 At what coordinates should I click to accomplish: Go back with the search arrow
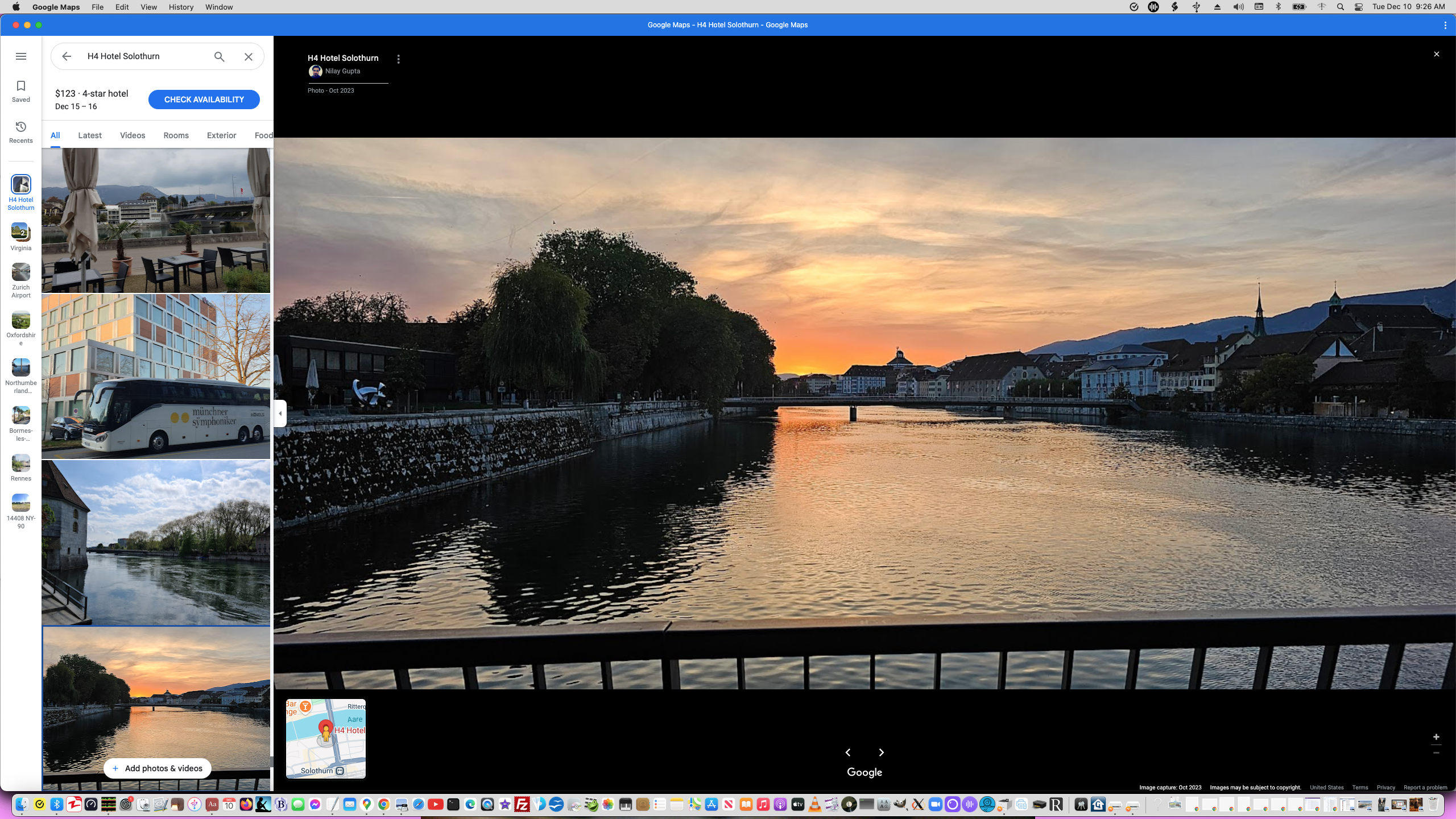click(67, 56)
